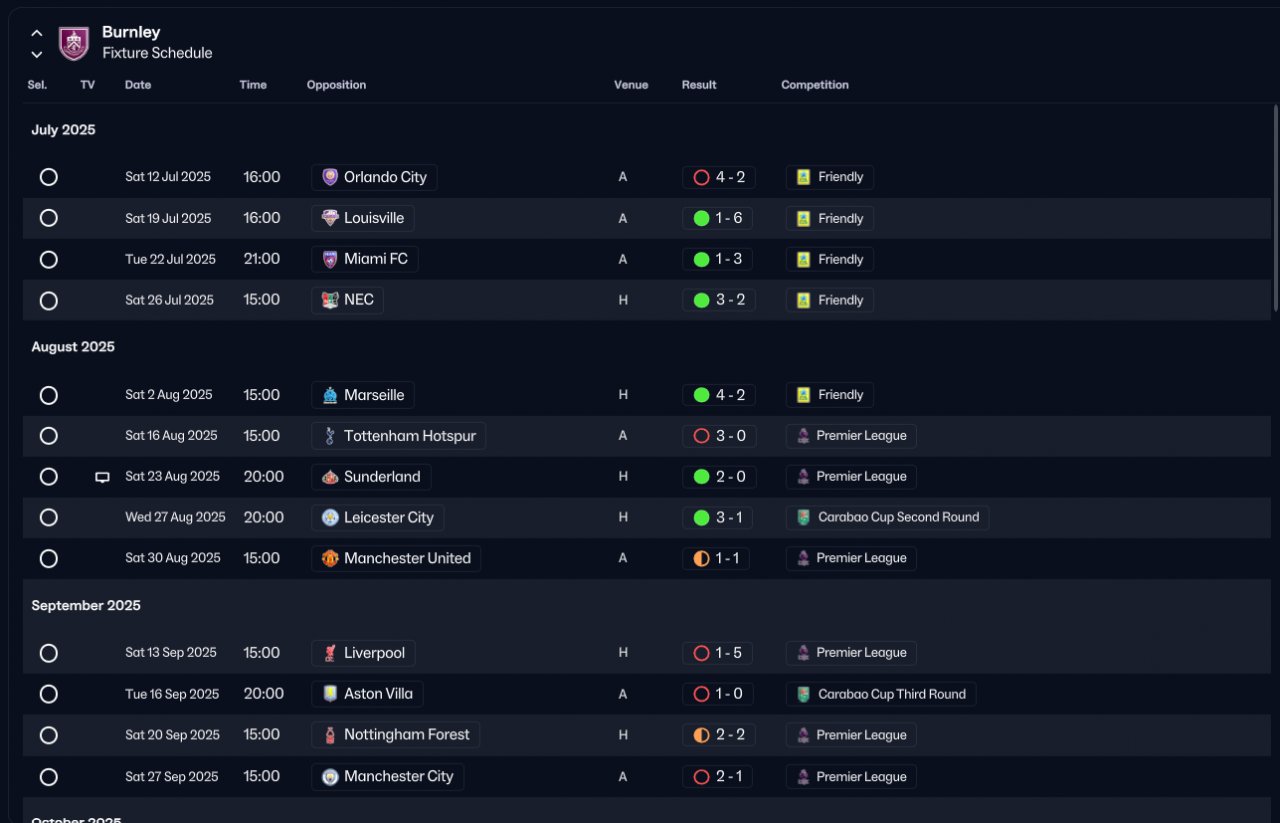Click the Orlando City club badge
This screenshot has width=1280, height=823.
330,177
